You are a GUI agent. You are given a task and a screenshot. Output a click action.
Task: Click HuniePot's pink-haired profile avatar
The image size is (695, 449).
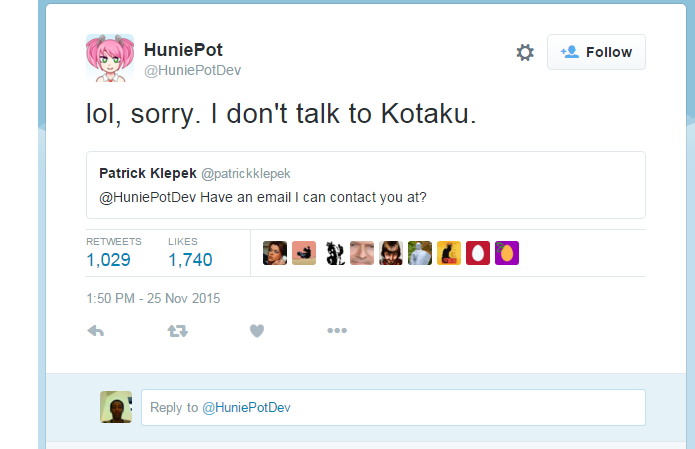(x=110, y=58)
